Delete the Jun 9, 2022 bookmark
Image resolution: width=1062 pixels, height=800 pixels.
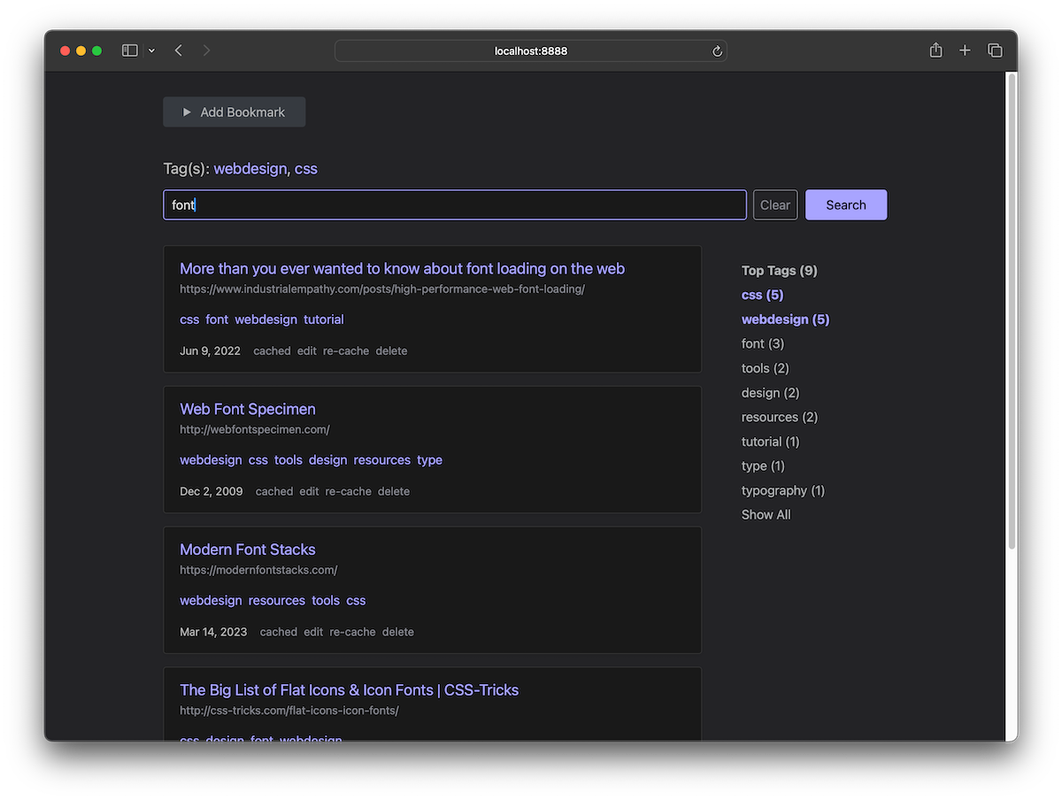[x=391, y=351]
